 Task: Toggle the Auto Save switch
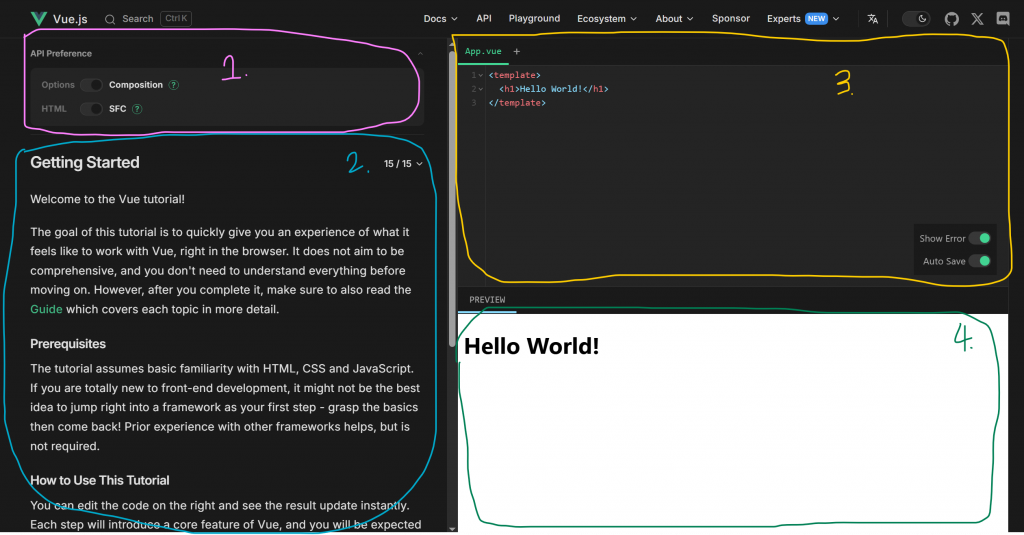(x=980, y=261)
